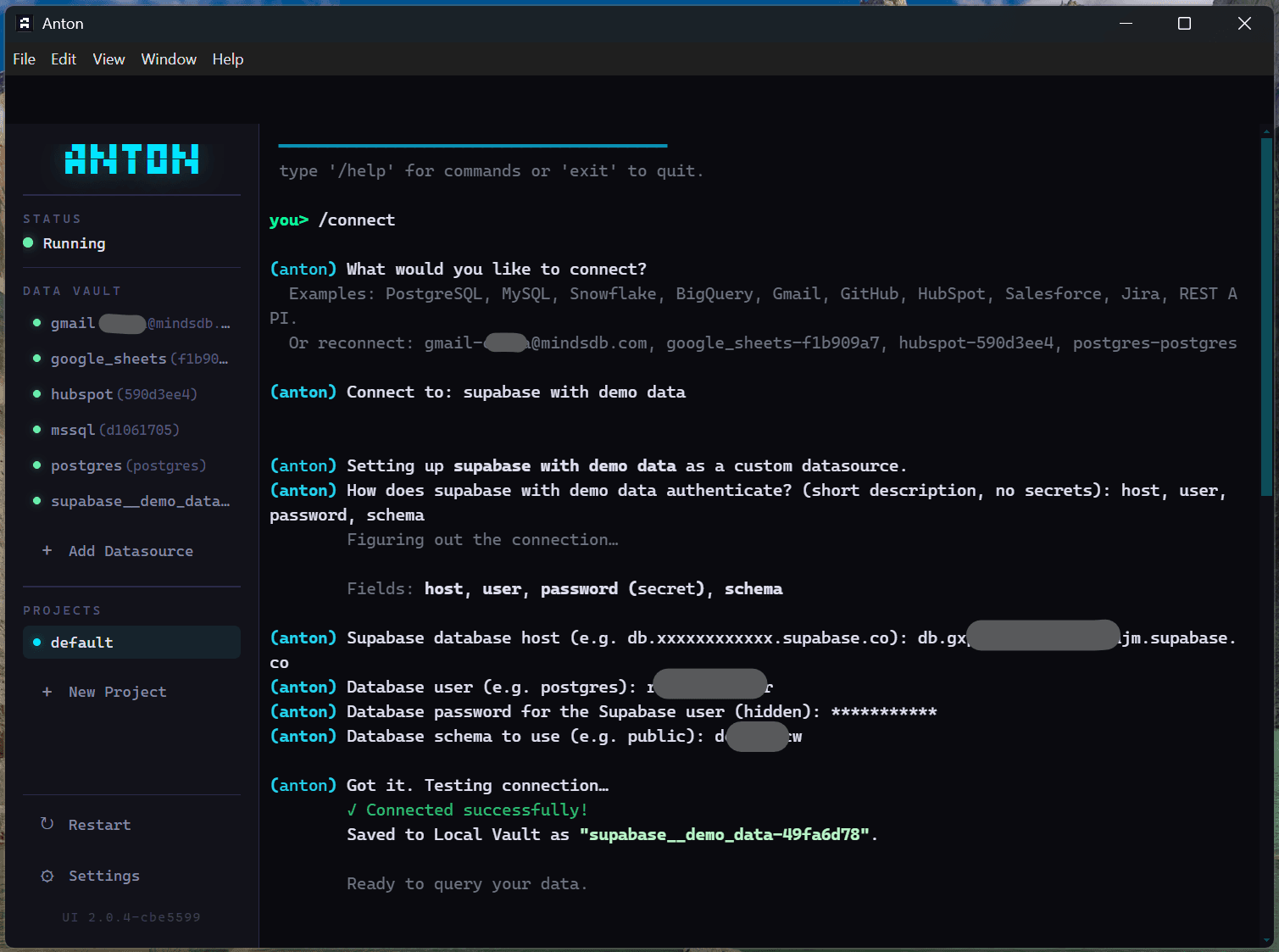The height and width of the screenshot is (952, 1279).
Task: Click the green dot beside the gmail datasource
Action: [x=36, y=323]
